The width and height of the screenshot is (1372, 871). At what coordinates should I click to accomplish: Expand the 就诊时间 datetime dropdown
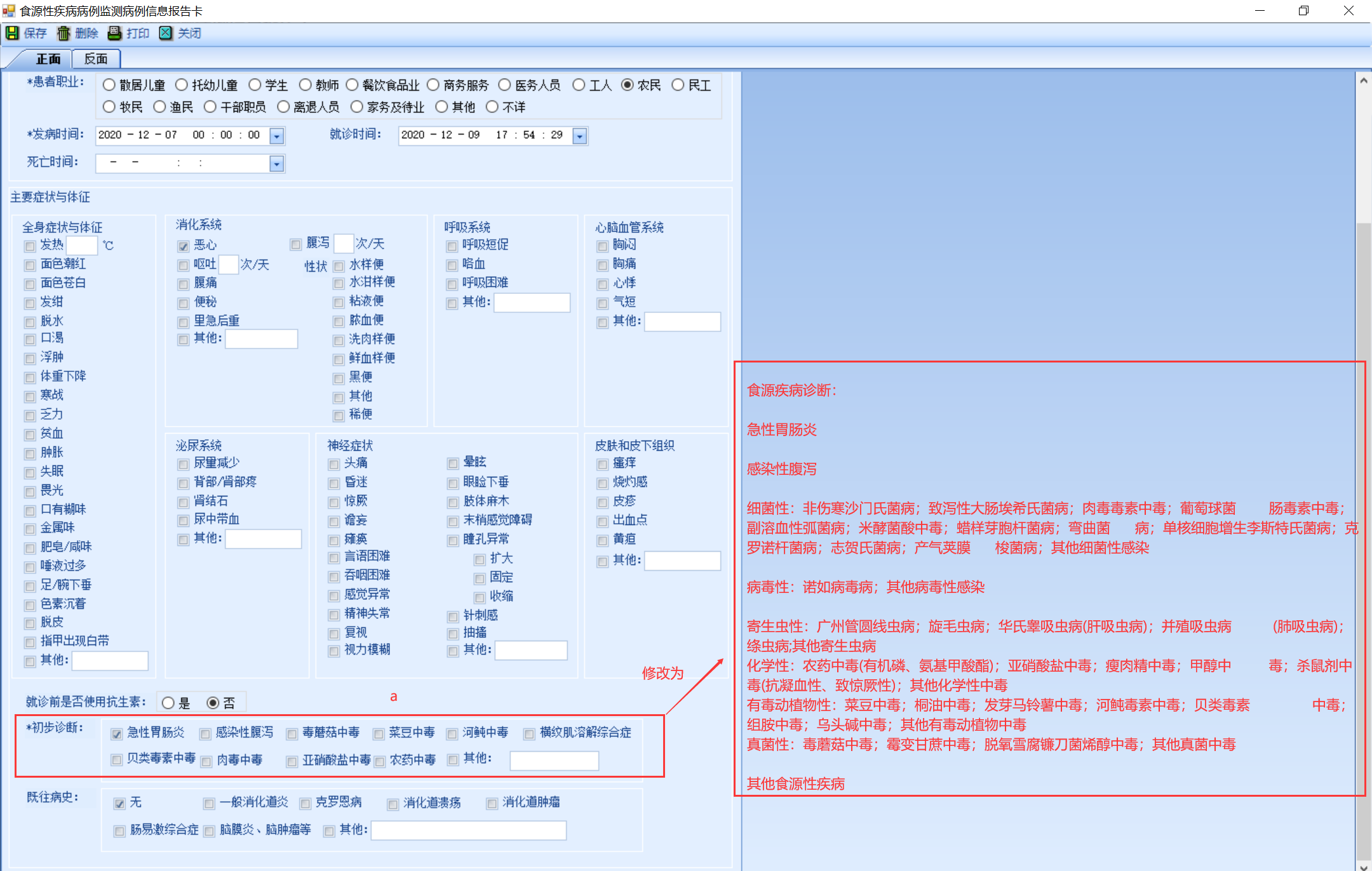(579, 136)
